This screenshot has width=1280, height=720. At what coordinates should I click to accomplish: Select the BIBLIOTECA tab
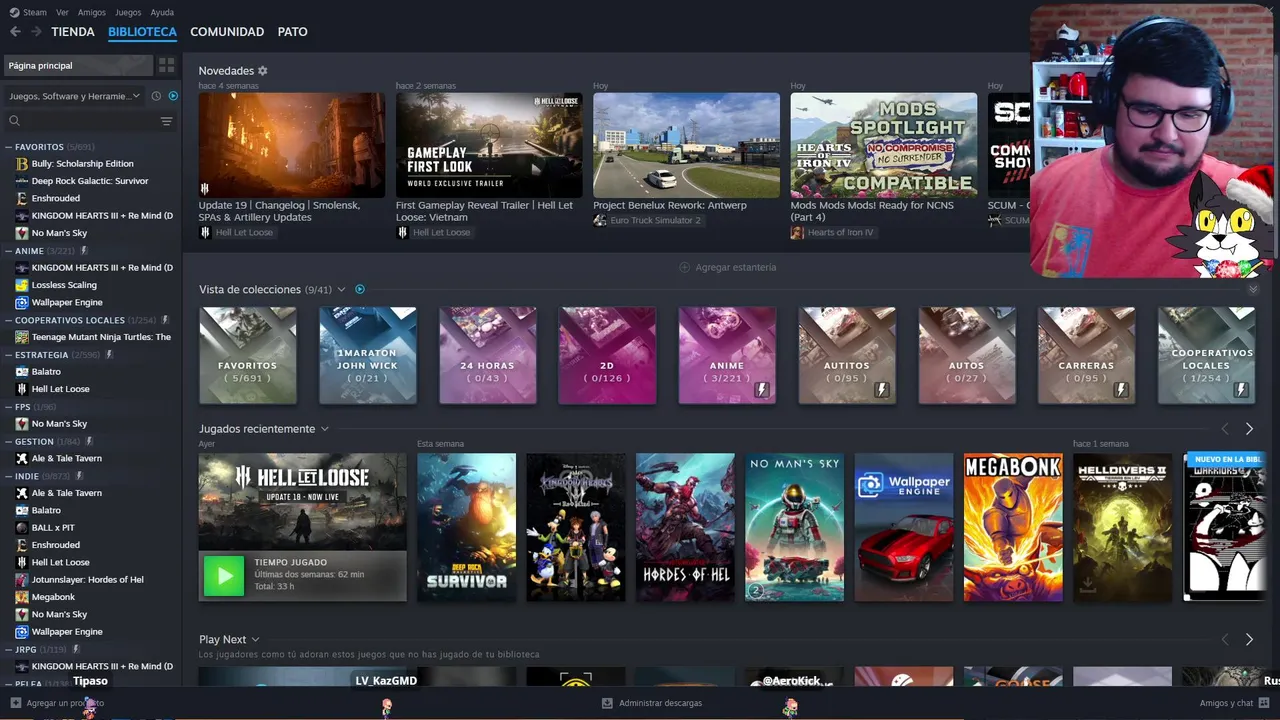(x=142, y=32)
